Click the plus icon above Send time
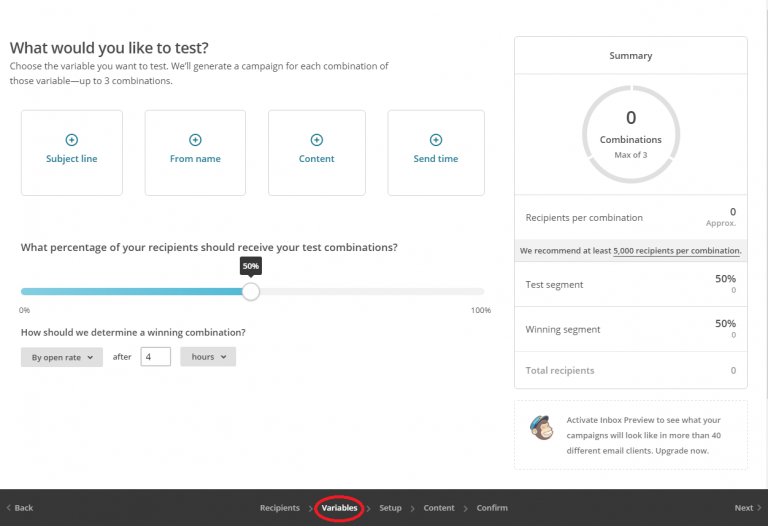The height and width of the screenshot is (526, 768). 435,140
